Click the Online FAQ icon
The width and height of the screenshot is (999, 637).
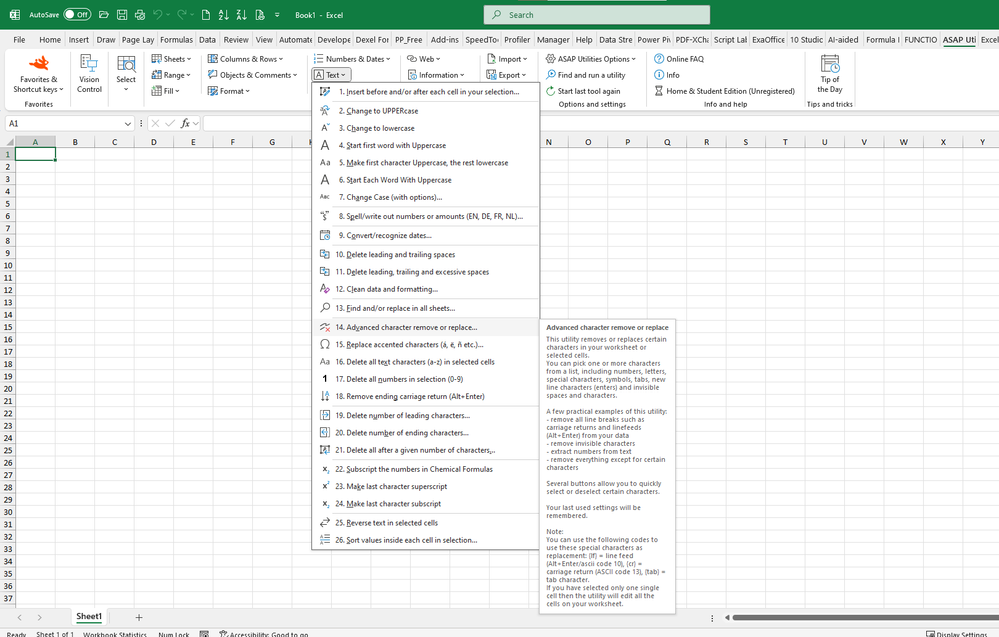[x=659, y=59]
